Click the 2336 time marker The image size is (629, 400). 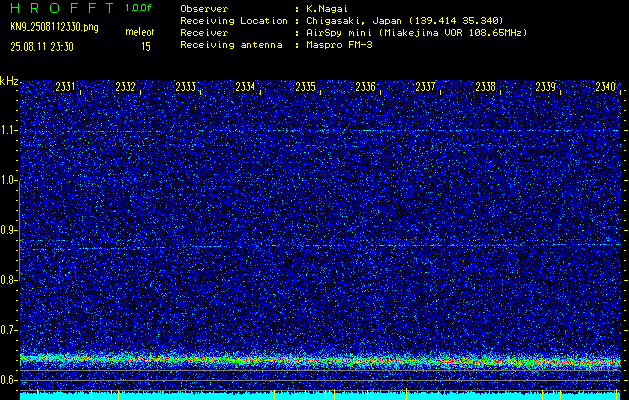(365, 87)
